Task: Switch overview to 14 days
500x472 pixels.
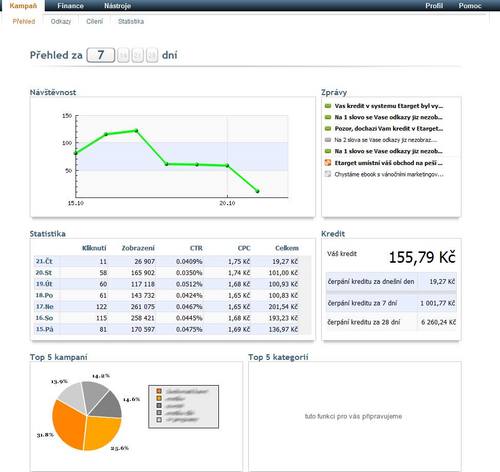Action: click(x=123, y=55)
